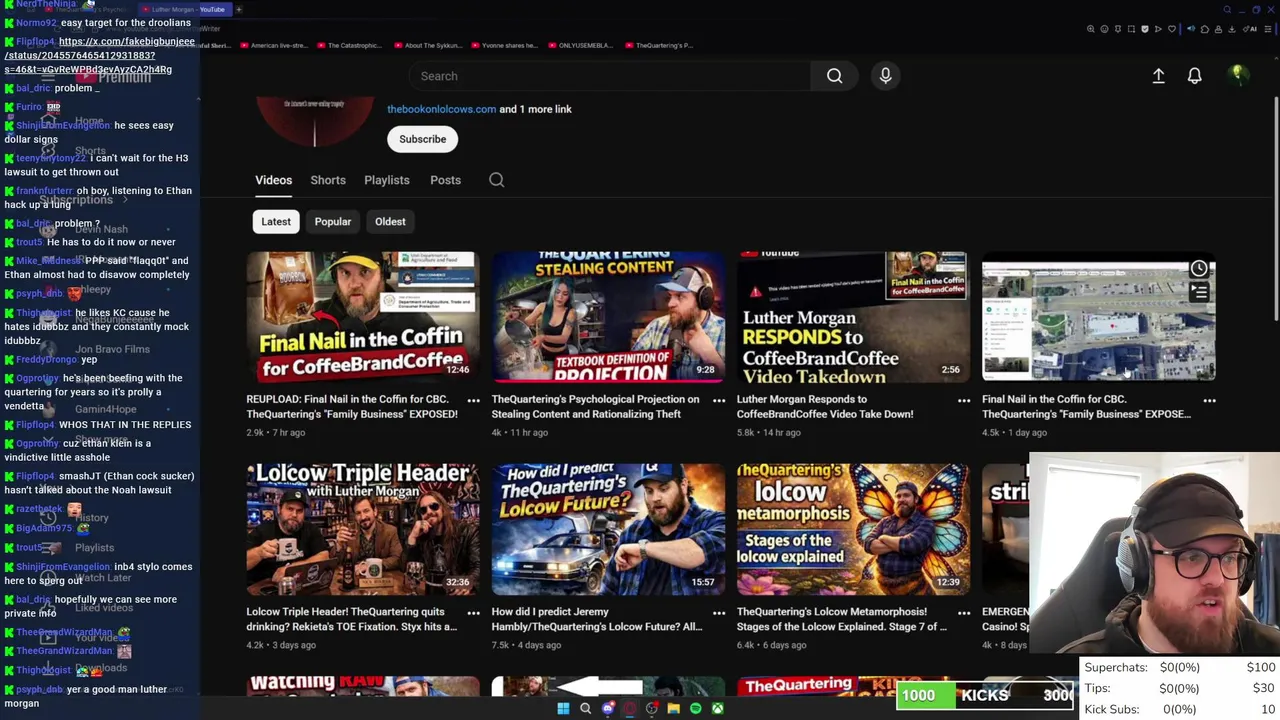Open 'TheQuartering's Psychological Projection' video title
The width and height of the screenshot is (1280, 720).
pyautogui.click(x=595, y=406)
